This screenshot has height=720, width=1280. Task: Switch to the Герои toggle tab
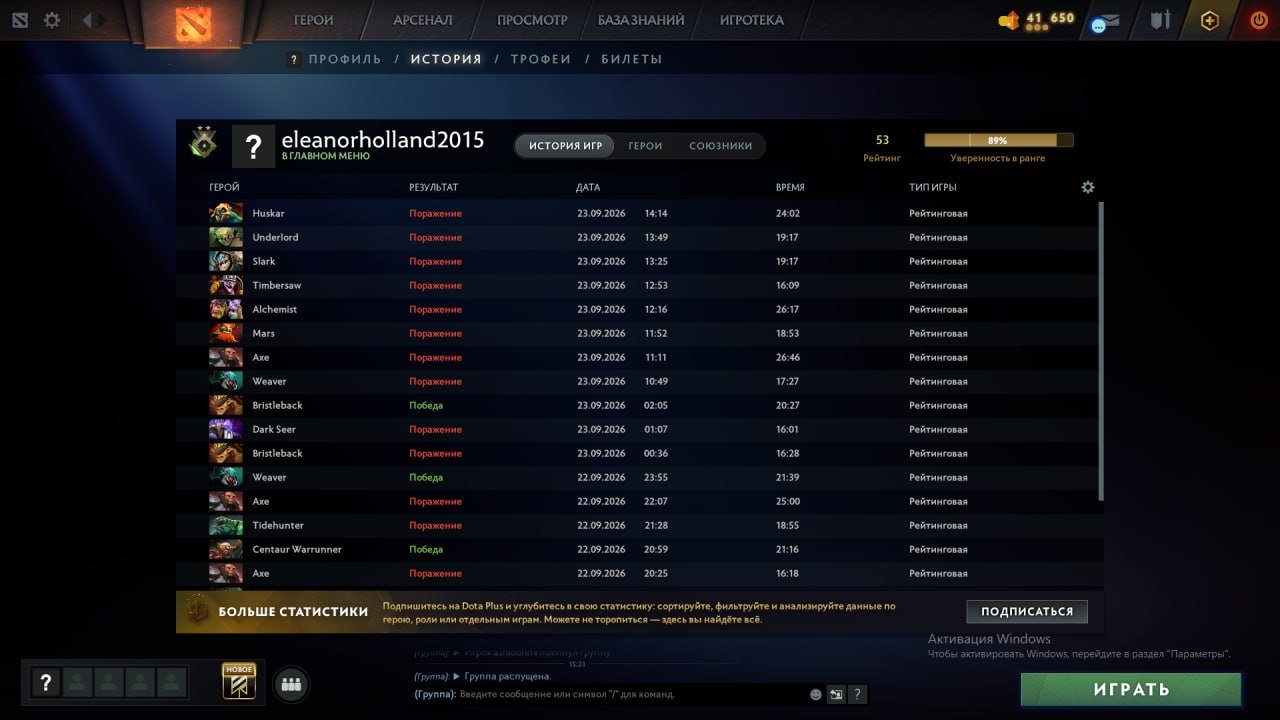point(645,146)
